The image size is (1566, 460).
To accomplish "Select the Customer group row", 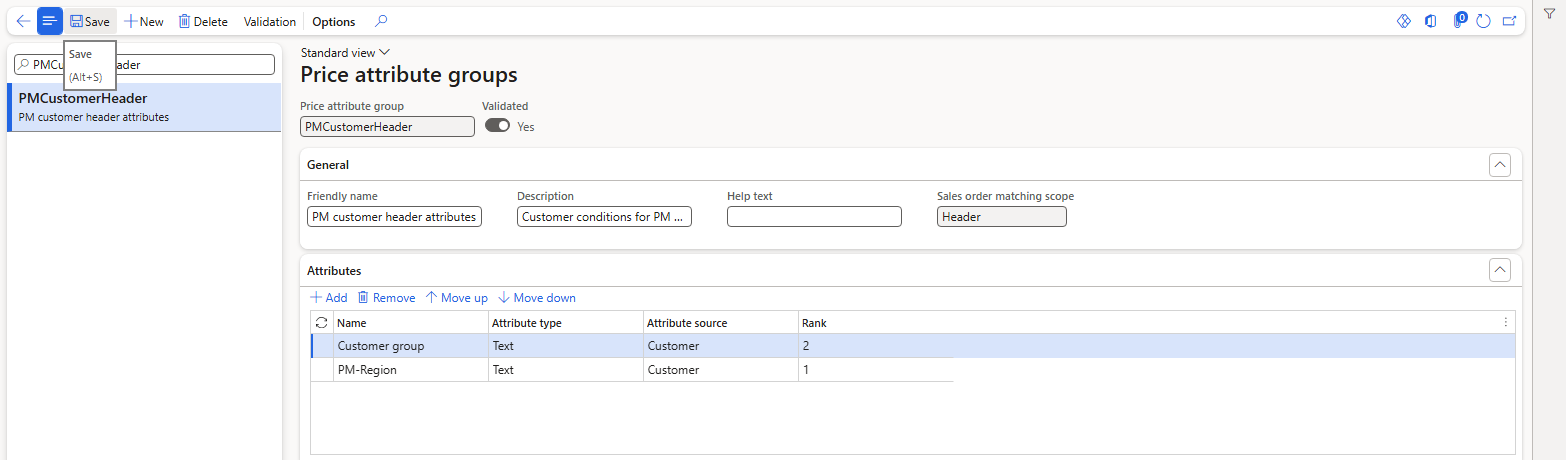I will 913,346.
